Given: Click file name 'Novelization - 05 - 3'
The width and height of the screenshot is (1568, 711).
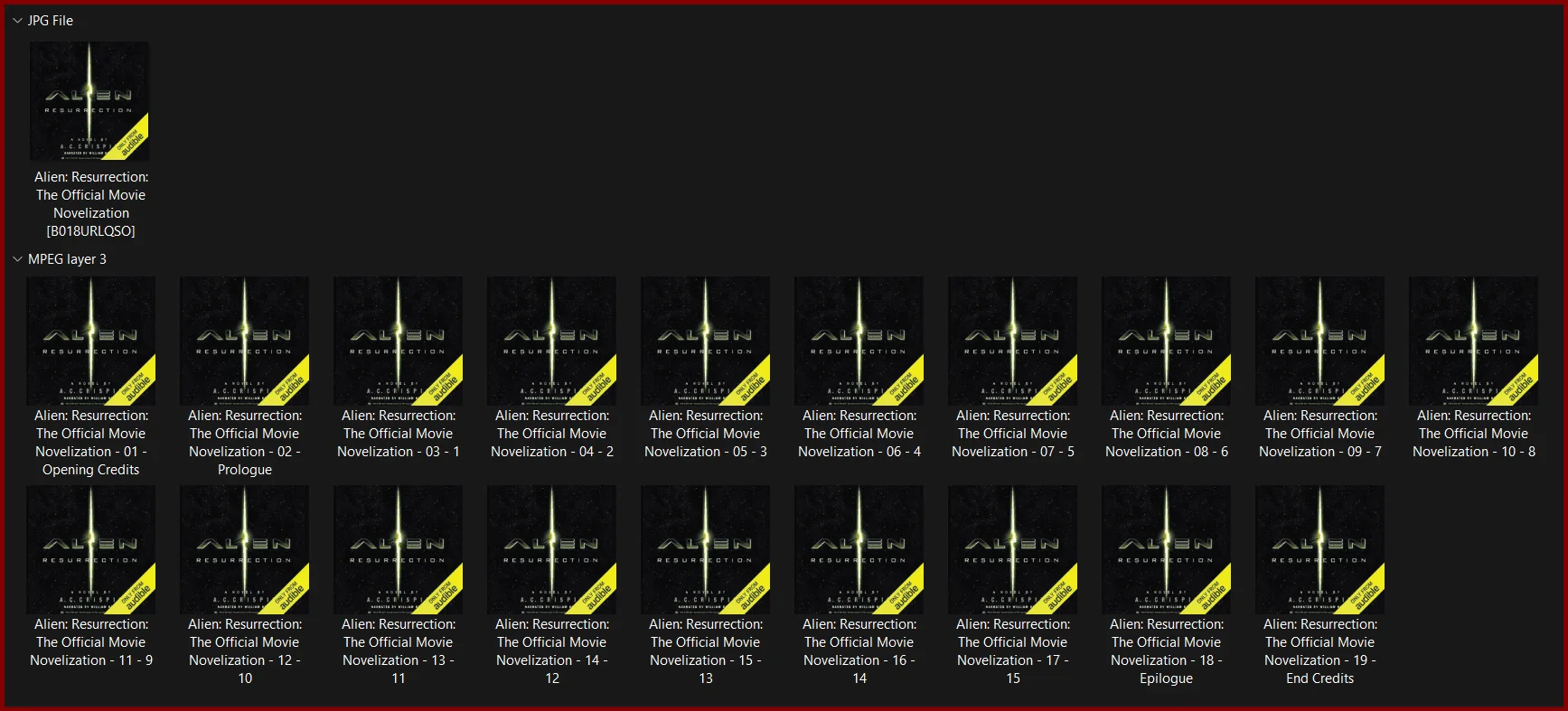Looking at the screenshot, I should pyautogui.click(x=706, y=434).
